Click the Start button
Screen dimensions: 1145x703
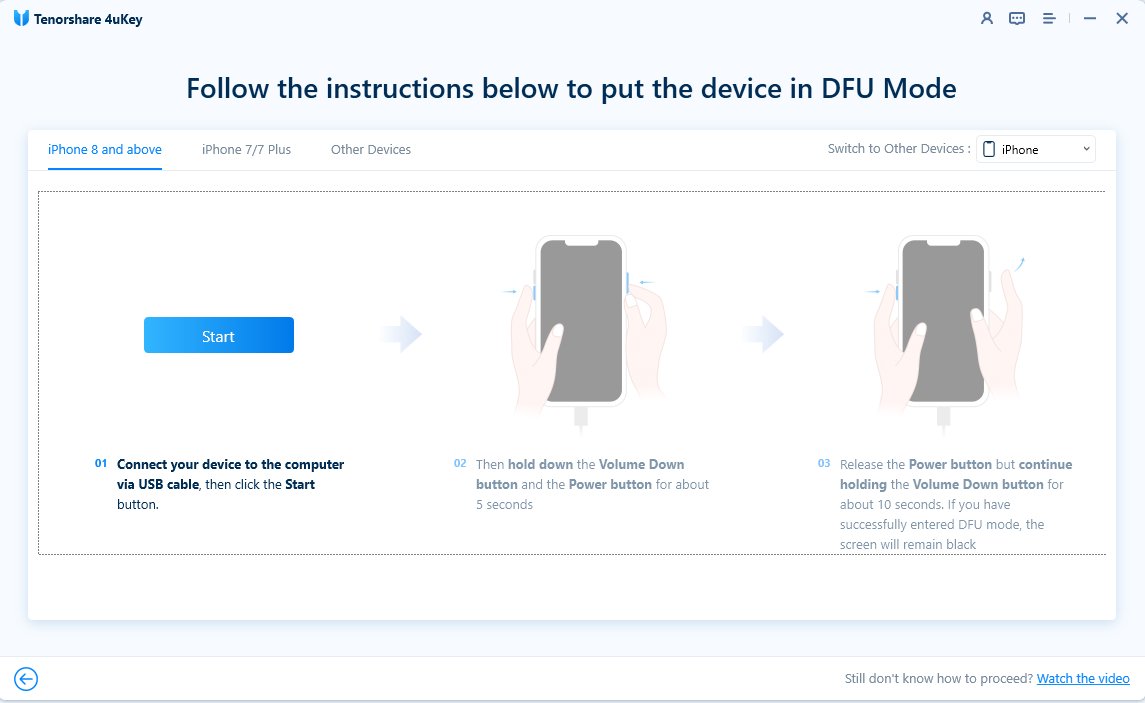(218, 335)
